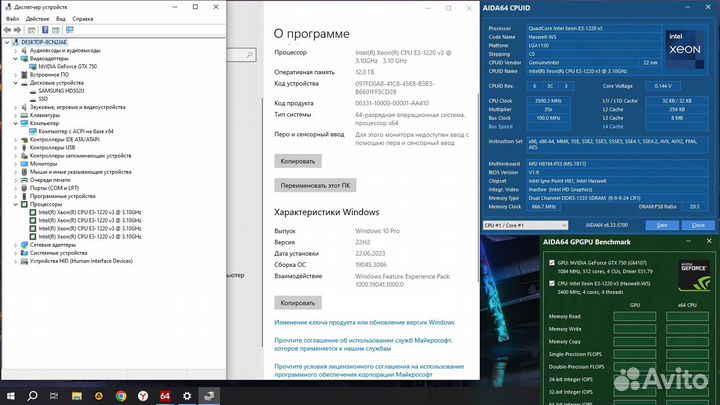This screenshot has width=720, height=405.
Task: Select Мыши и иные указывающие устройства row
Action: [80, 172]
